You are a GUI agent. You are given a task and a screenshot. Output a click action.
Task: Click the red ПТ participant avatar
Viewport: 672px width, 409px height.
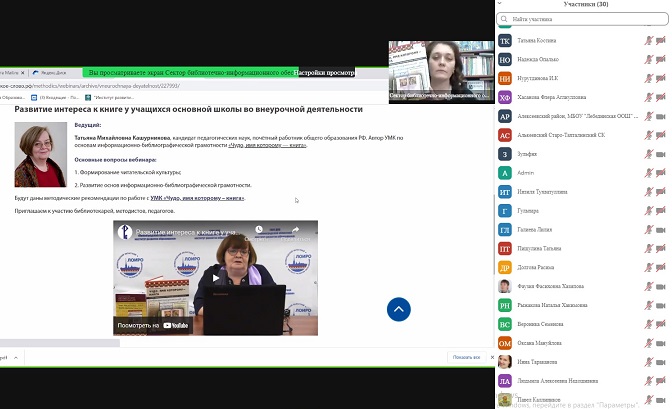coord(505,249)
